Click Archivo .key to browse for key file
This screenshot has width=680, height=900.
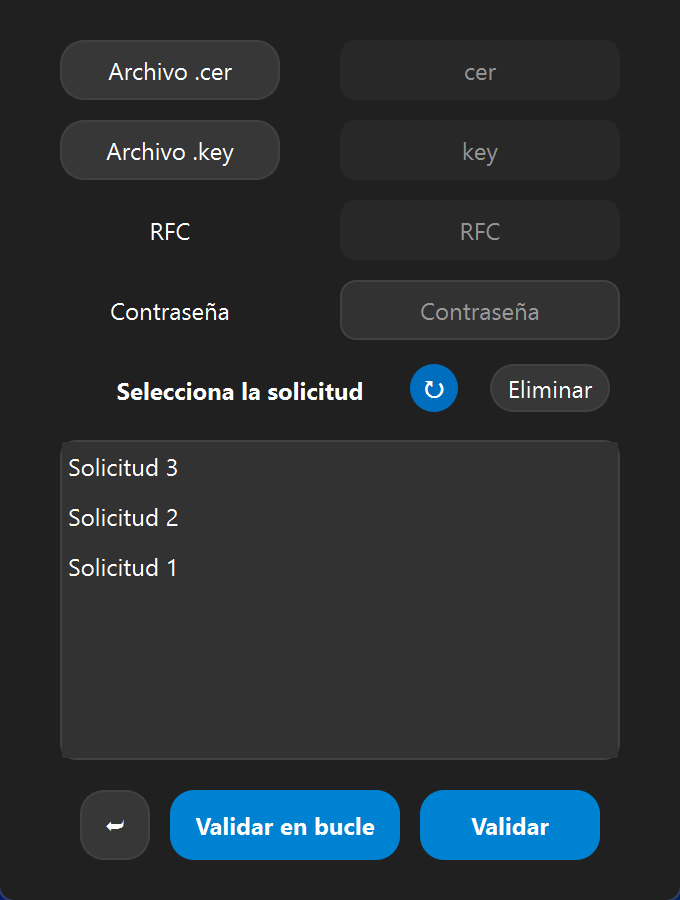coord(169,150)
